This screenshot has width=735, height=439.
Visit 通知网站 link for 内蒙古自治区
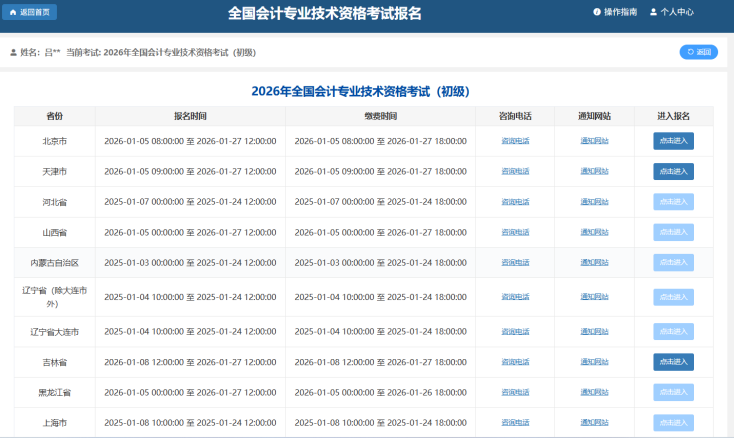[x=594, y=262]
